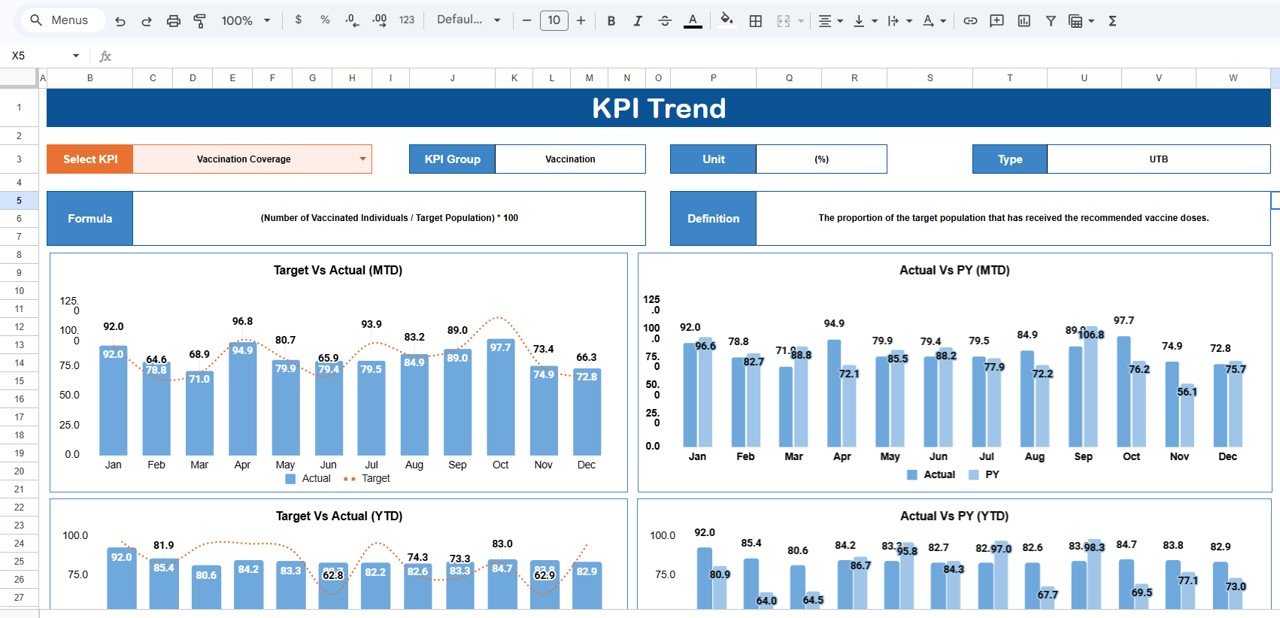Click the fill color swatch
Screen dimensions: 1280x618
727,20
